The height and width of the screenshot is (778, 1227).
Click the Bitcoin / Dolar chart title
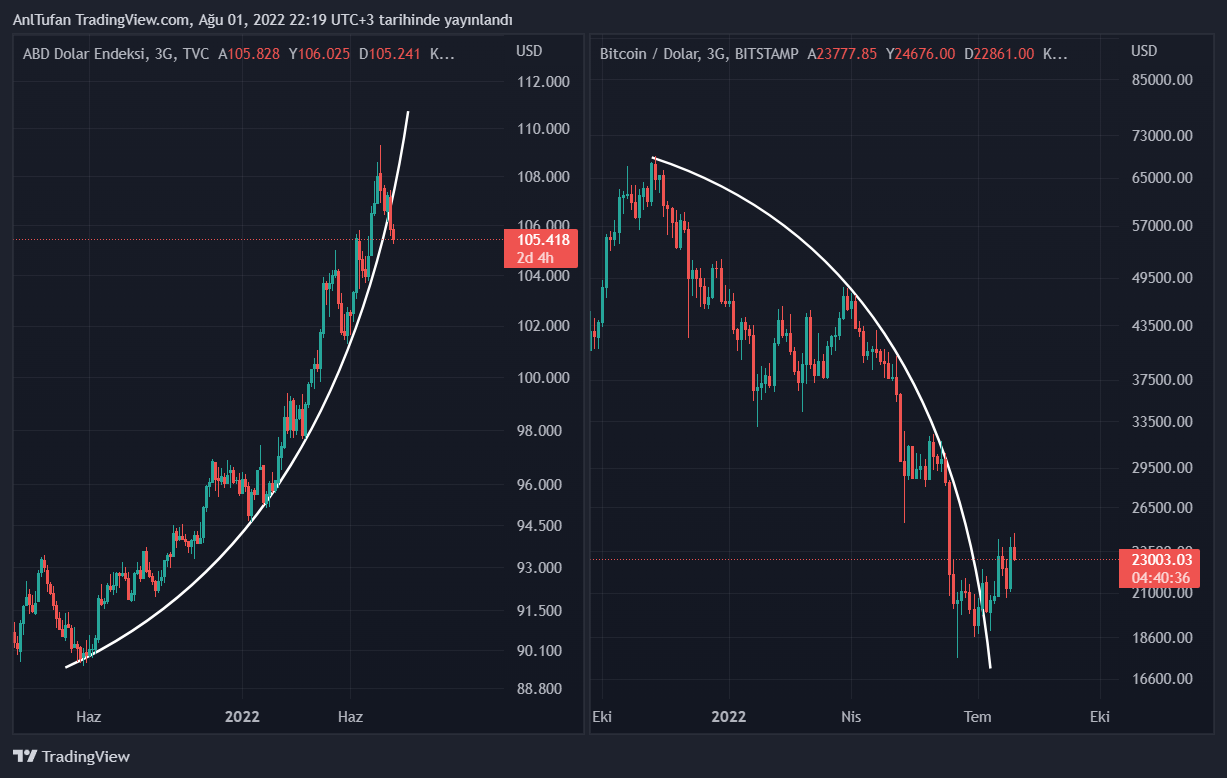(697, 54)
